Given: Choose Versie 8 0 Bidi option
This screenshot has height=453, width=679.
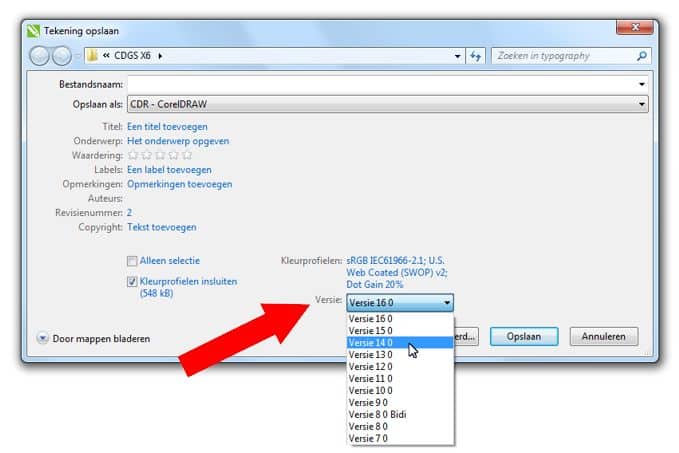Looking at the screenshot, I should tap(377, 414).
